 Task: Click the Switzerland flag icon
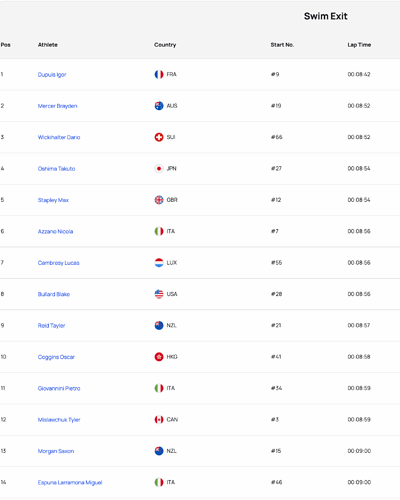pos(159,137)
